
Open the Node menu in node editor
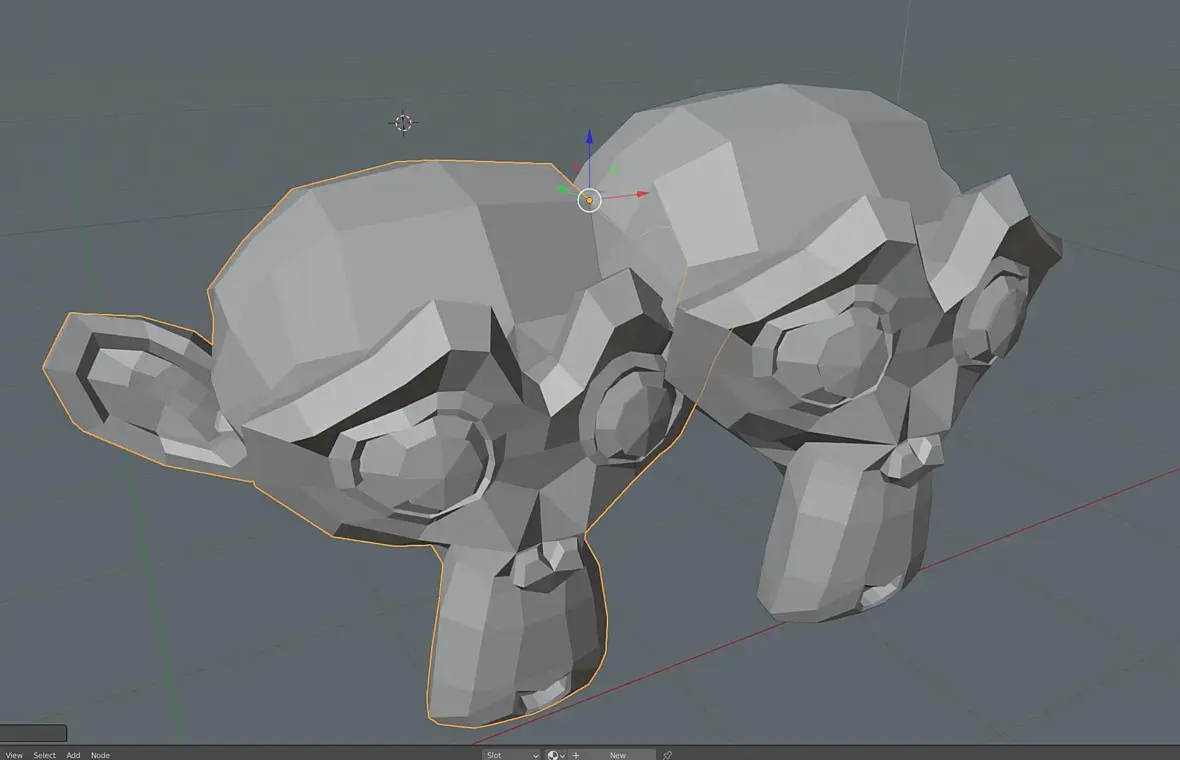click(x=100, y=755)
